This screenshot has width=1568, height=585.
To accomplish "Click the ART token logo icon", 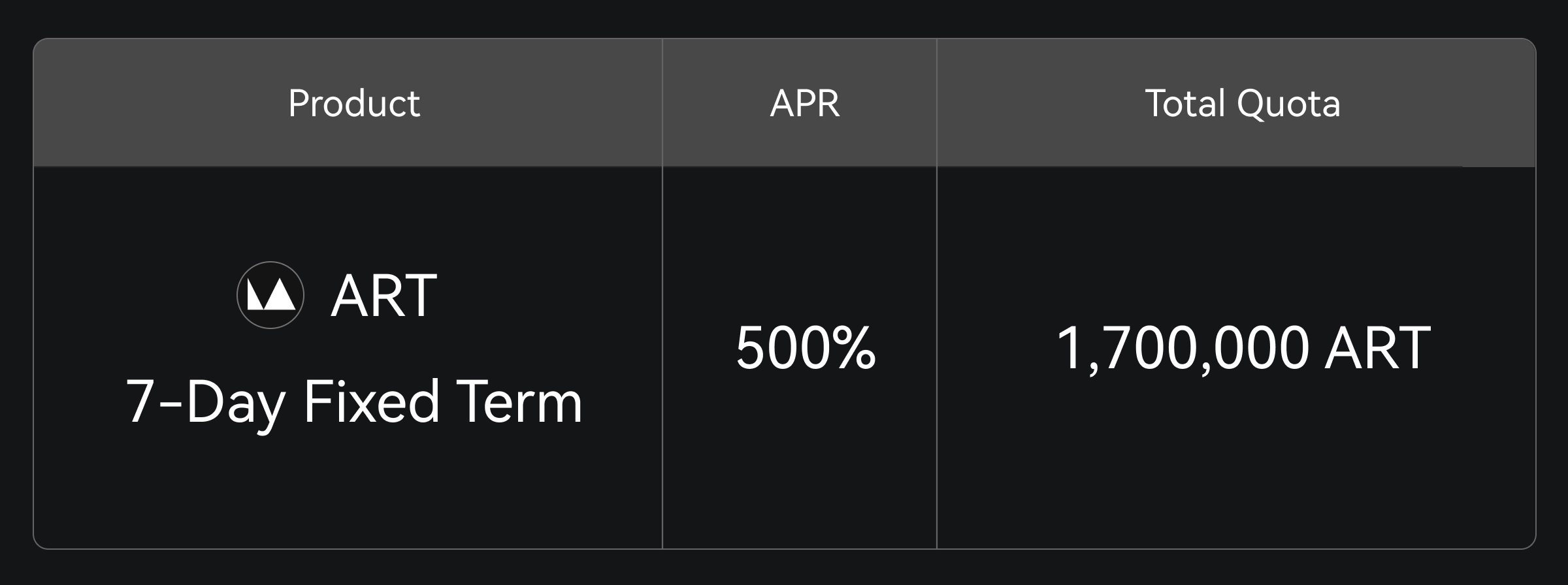I will (270, 295).
